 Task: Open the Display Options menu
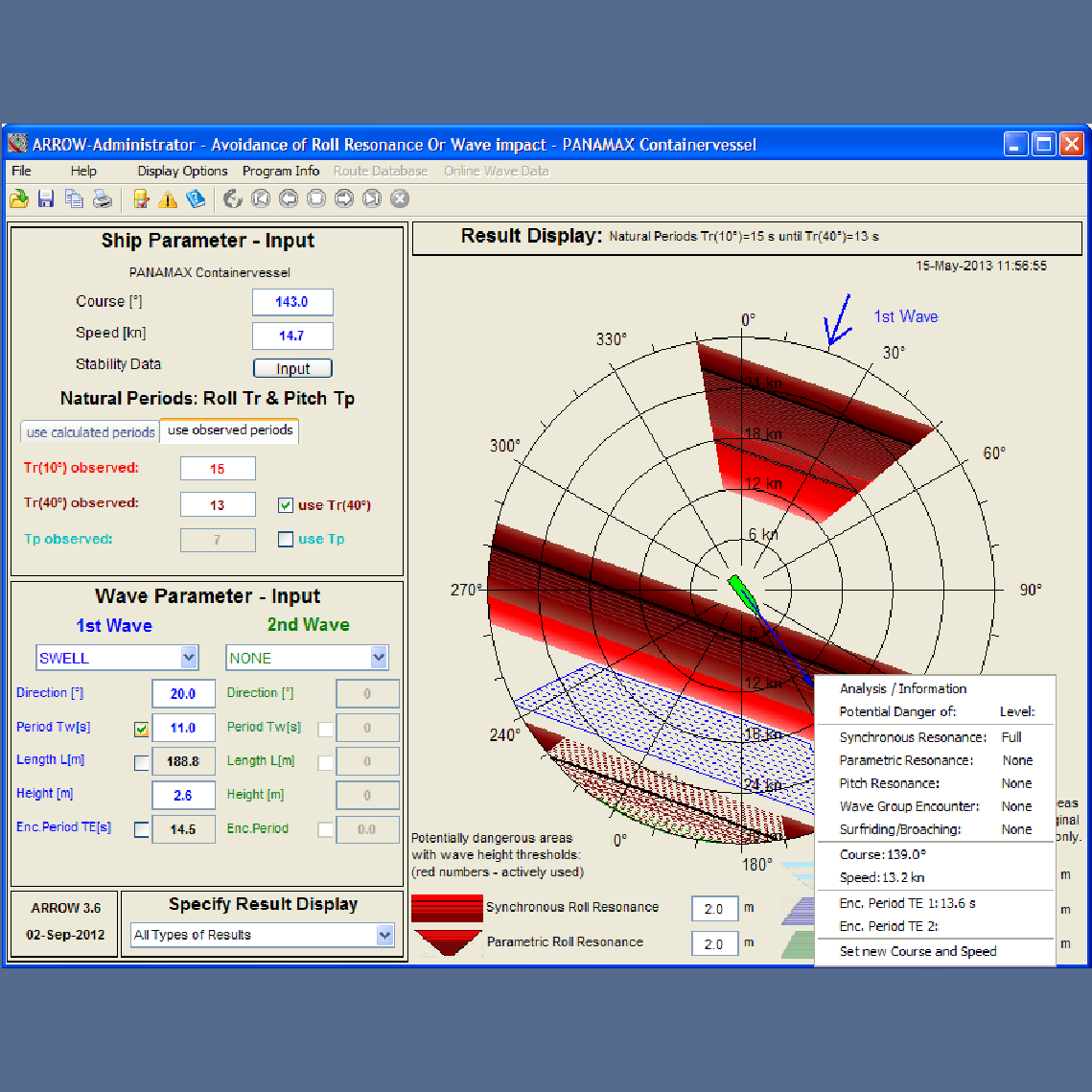(x=182, y=171)
